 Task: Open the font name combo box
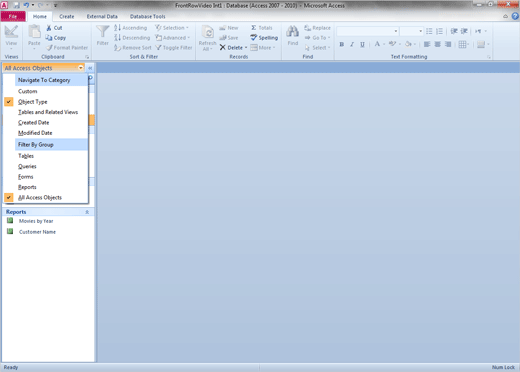tap(396, 31)
